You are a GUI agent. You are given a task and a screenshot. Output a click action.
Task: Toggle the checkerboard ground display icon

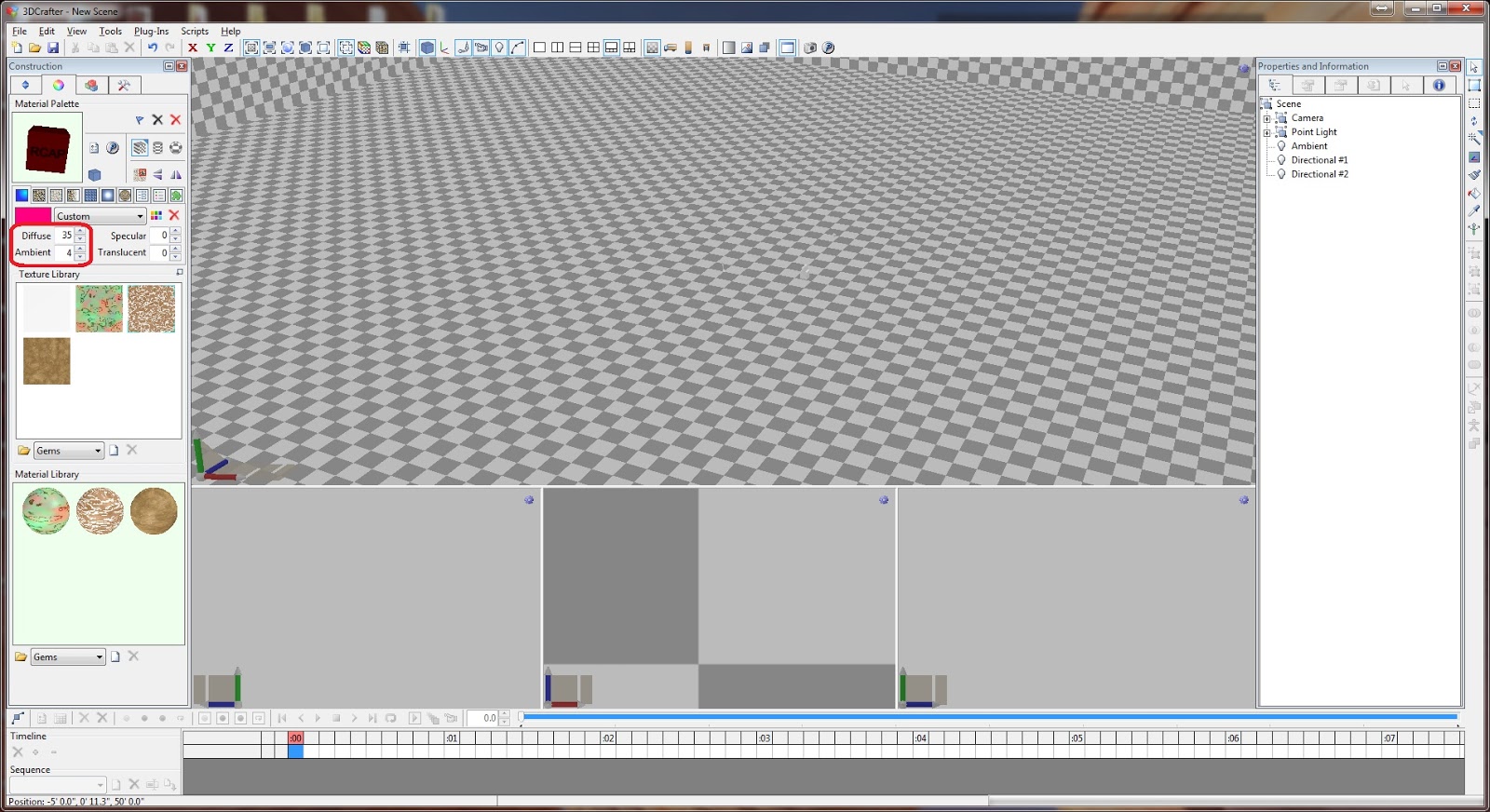(x=652, y=47)
